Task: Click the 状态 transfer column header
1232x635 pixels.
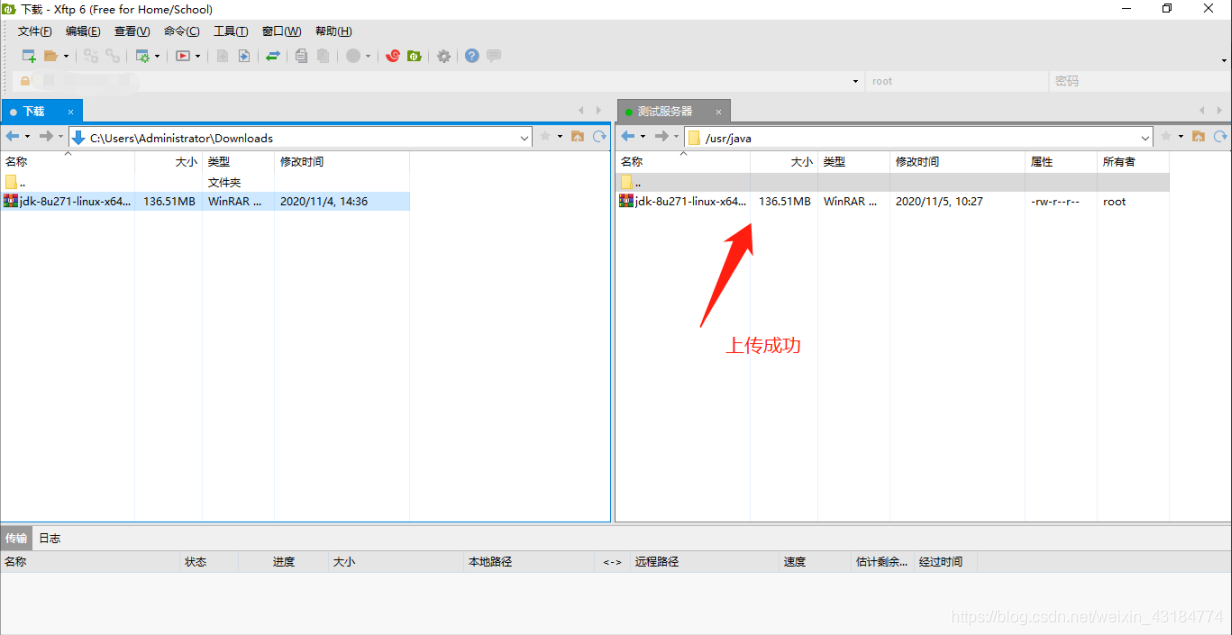Action: [x=209, y=562]
